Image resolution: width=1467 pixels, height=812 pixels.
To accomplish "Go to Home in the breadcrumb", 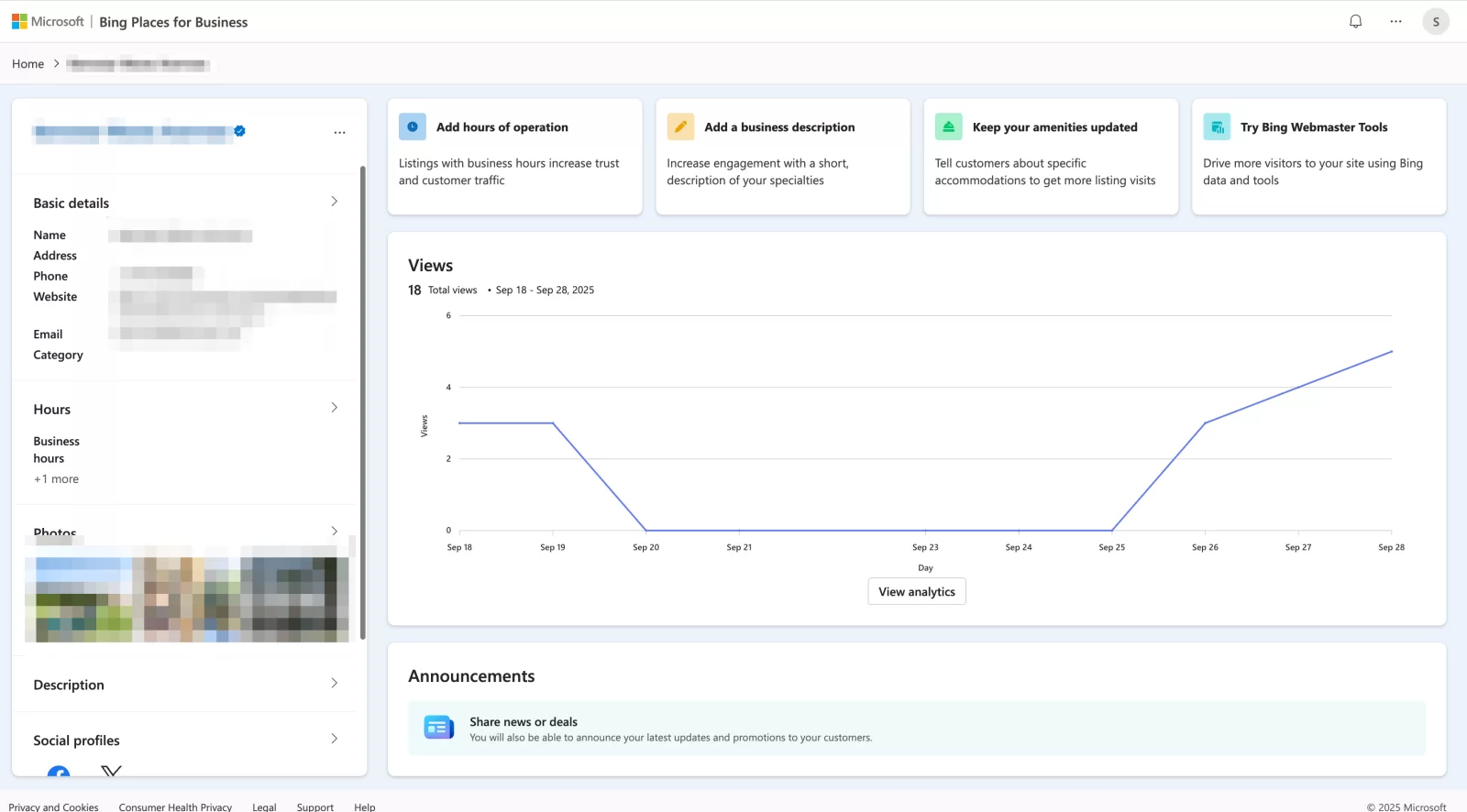I will click(x=28, y=64).
